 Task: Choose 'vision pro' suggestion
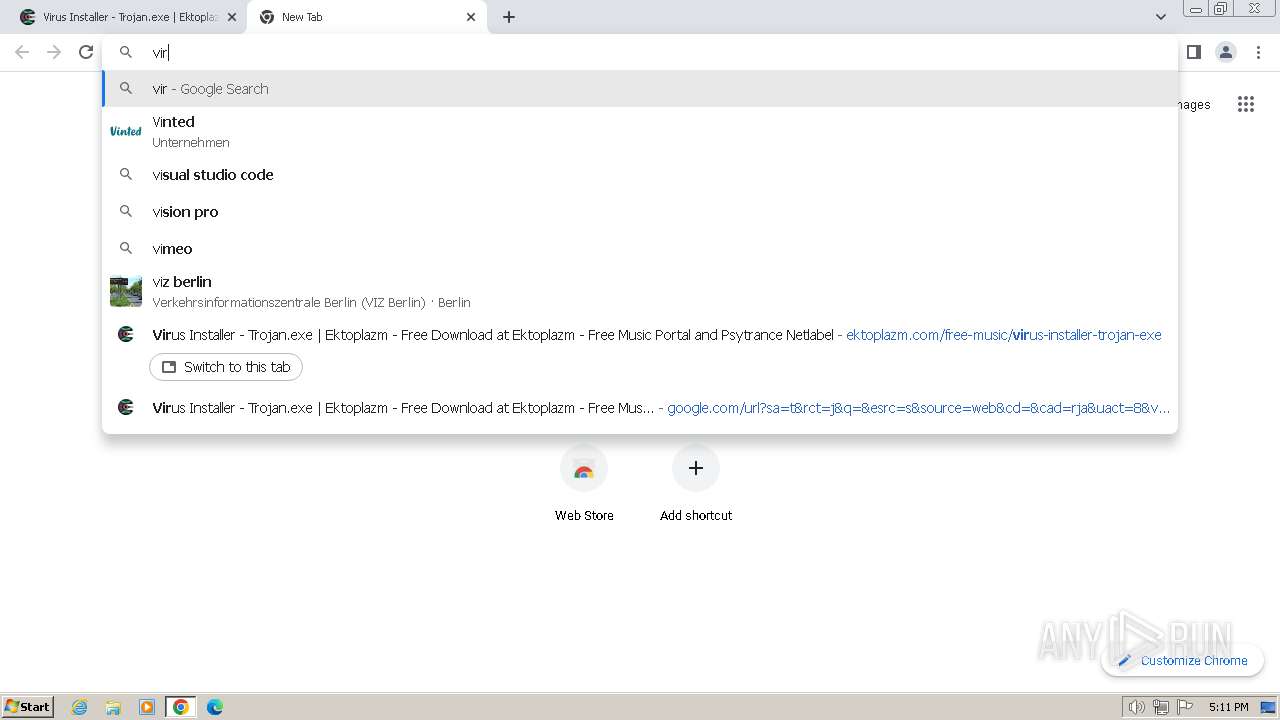pyautogui.click(x=640, y=211)
